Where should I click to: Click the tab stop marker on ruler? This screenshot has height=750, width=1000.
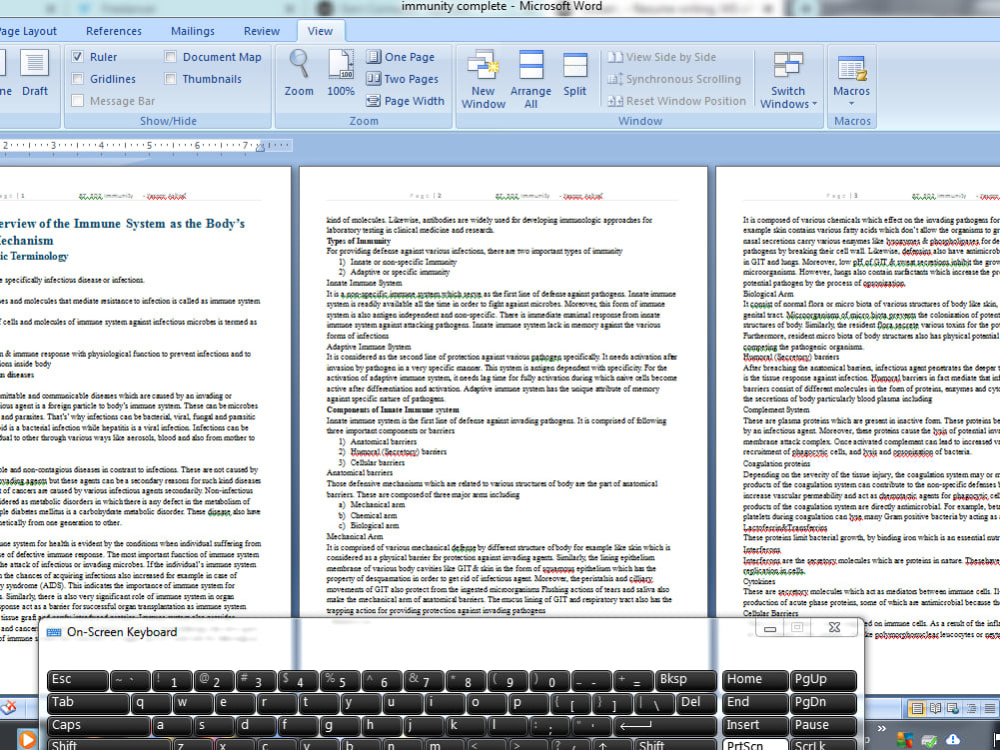(x=260, y=147)
